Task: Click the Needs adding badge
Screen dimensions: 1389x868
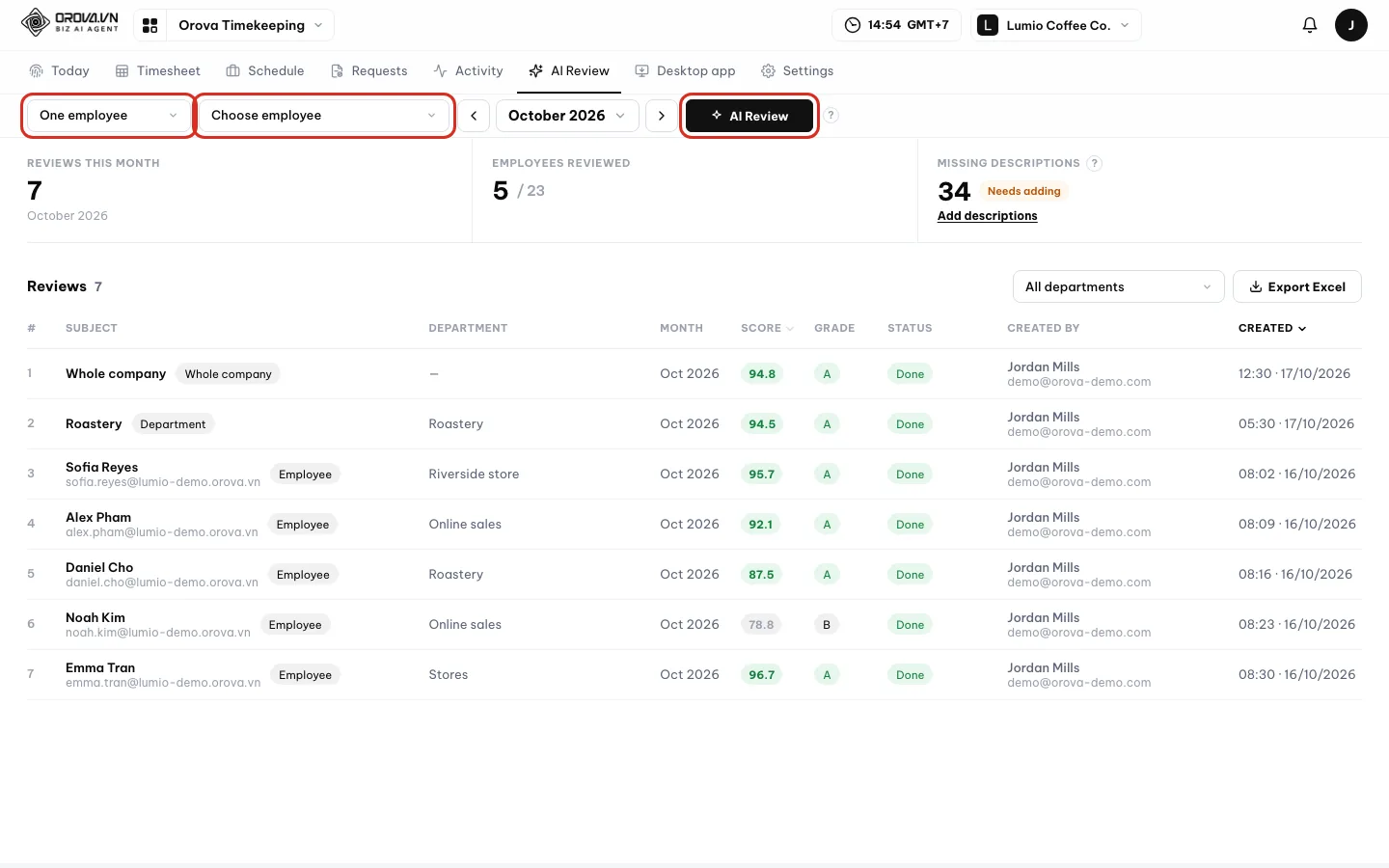Action: coord(1023,191)
